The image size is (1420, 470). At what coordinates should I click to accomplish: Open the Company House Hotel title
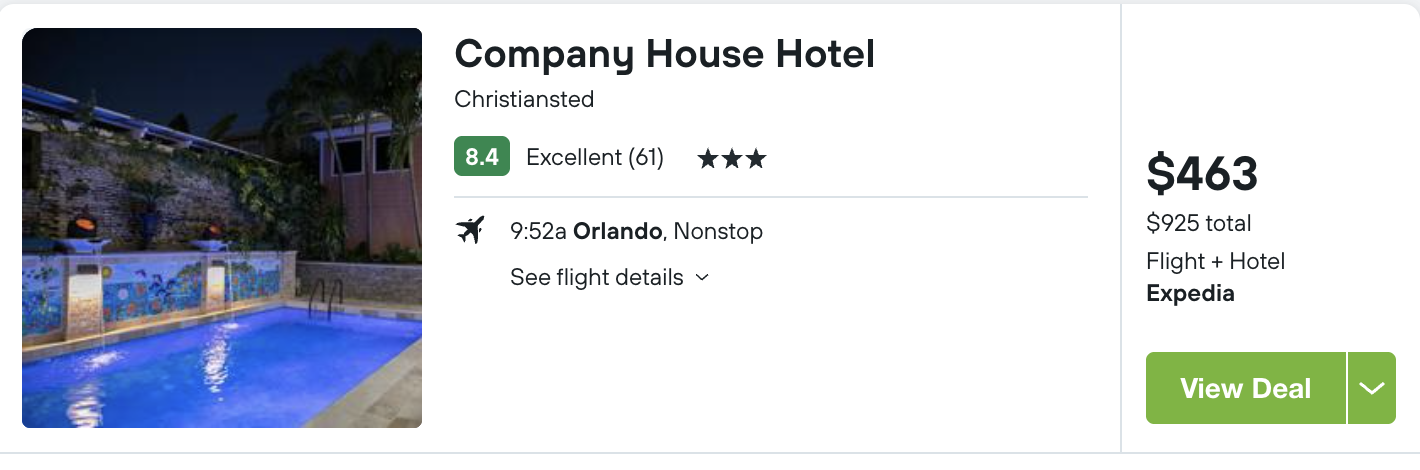tap(665, 54)
